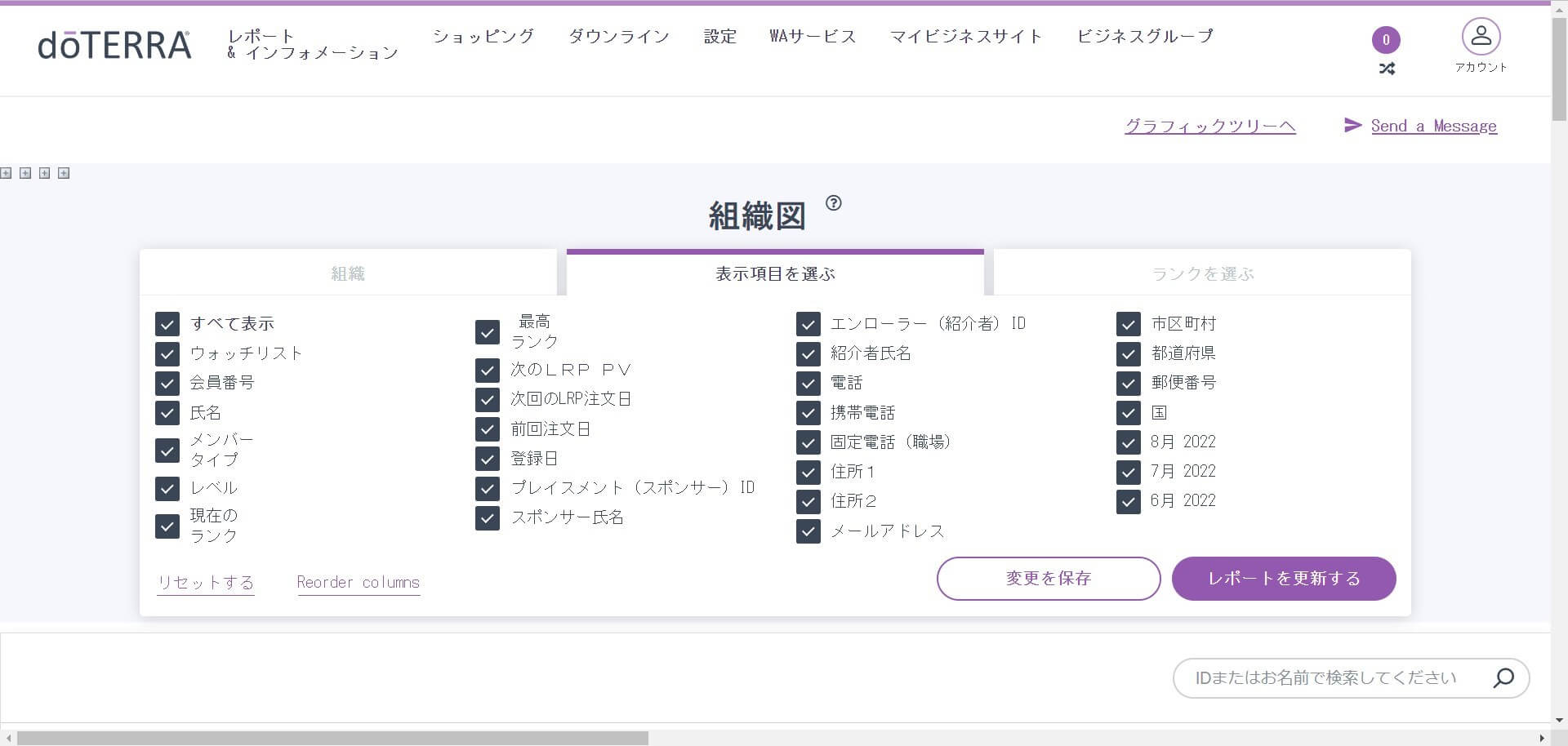Switch to the ランクを選ぶ tab
Viewport: 1568px width, 746px height.
click(1202, 273)
